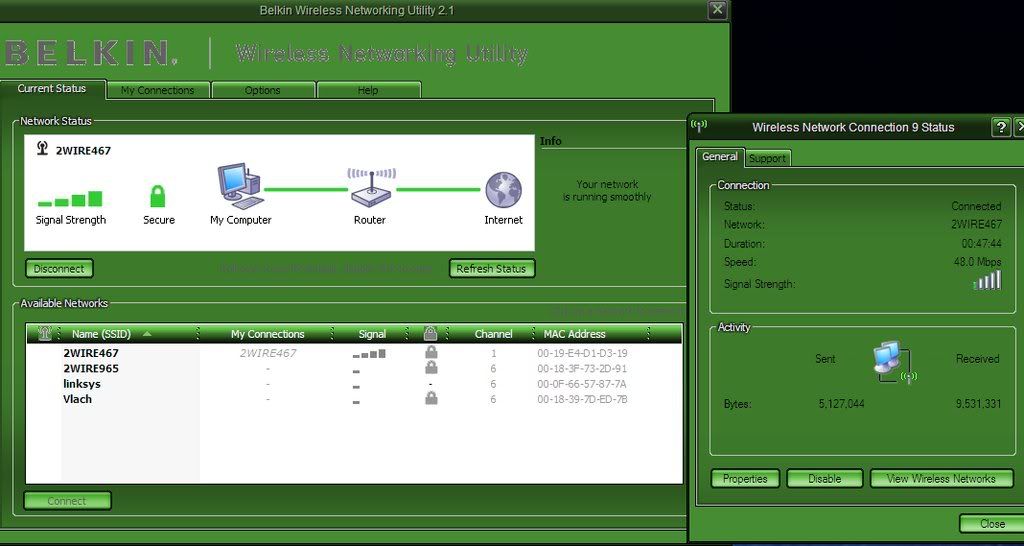Switch to the My Connections tab
The width and height of the screenshot is (1024, 546).
[x=158, y=90]
